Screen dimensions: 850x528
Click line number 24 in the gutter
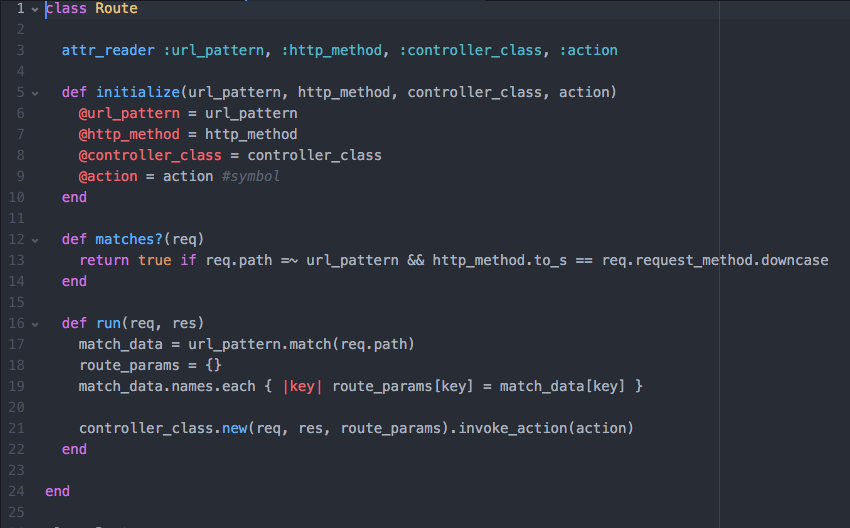tap(16, 491)
